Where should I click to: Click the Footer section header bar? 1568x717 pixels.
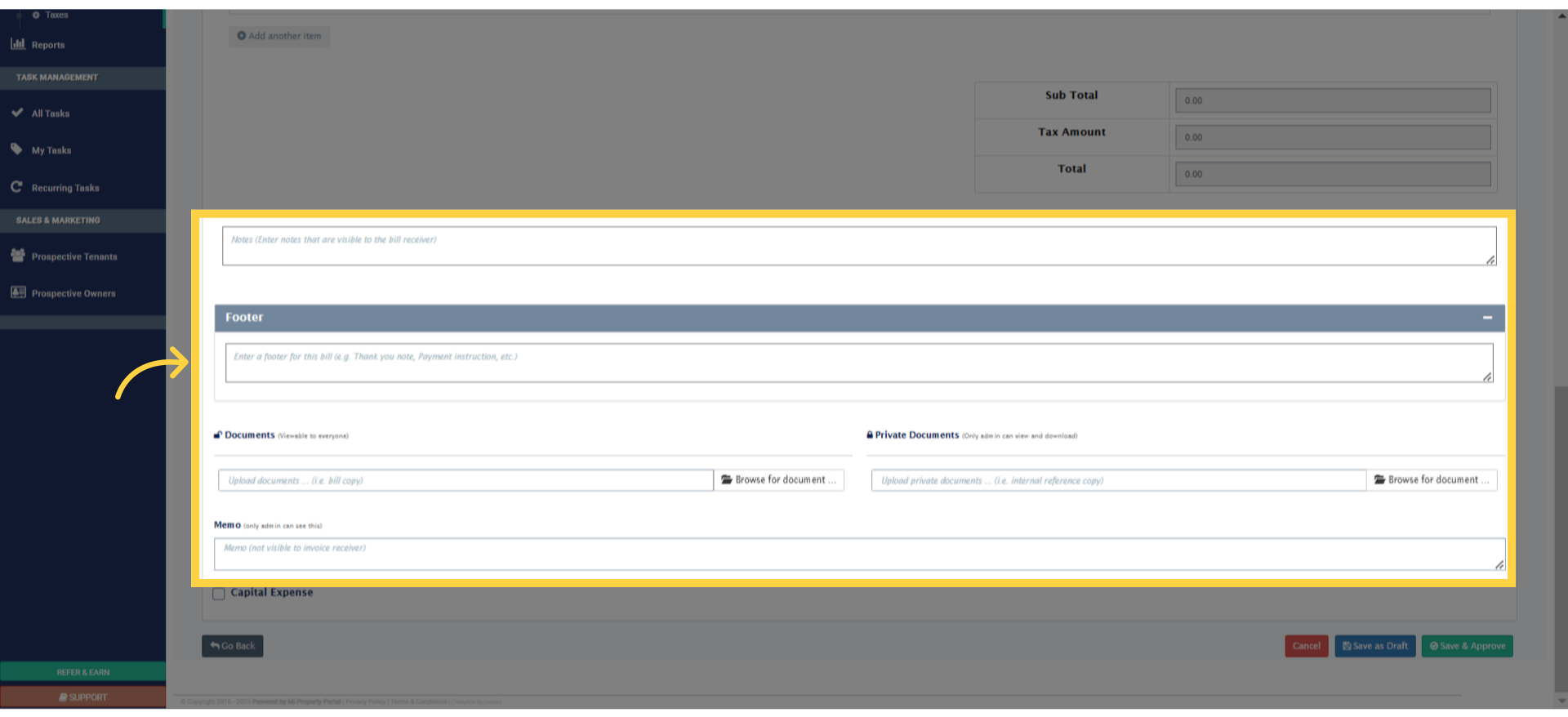pyautogui.click(x=859, y=318)
